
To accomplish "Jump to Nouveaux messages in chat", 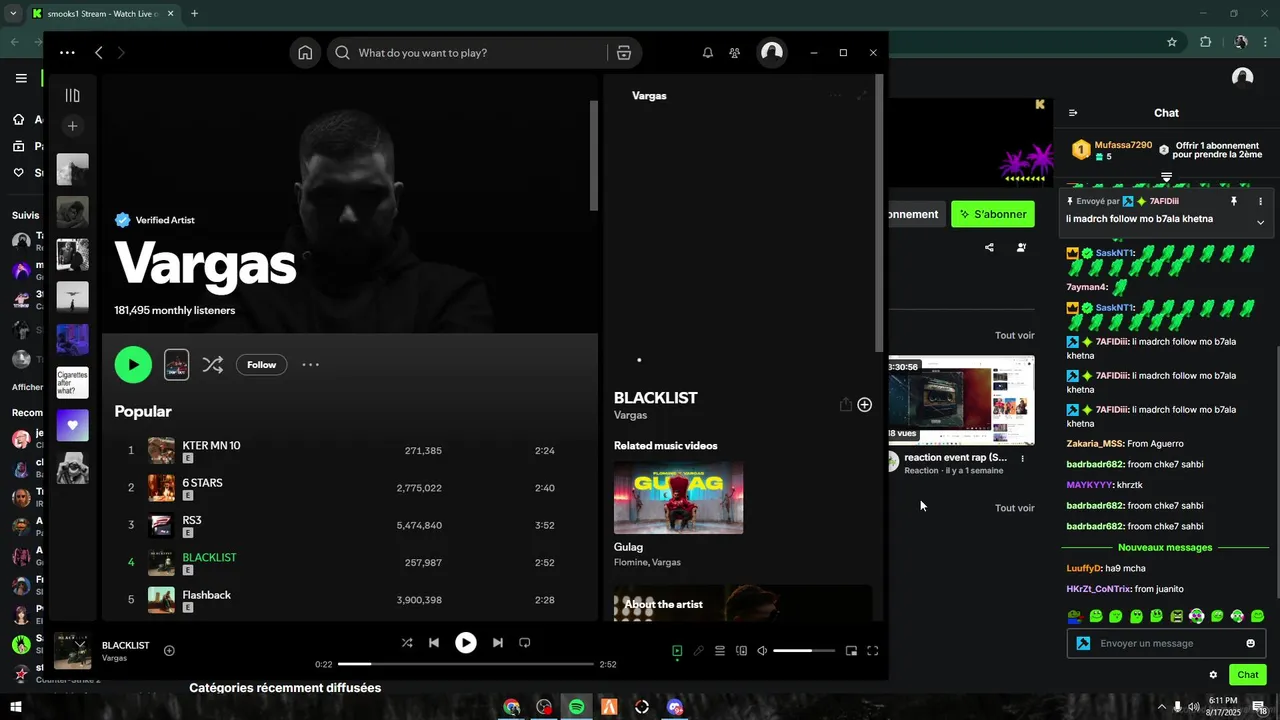I will pyautogui.click(x=1165, y=547).
